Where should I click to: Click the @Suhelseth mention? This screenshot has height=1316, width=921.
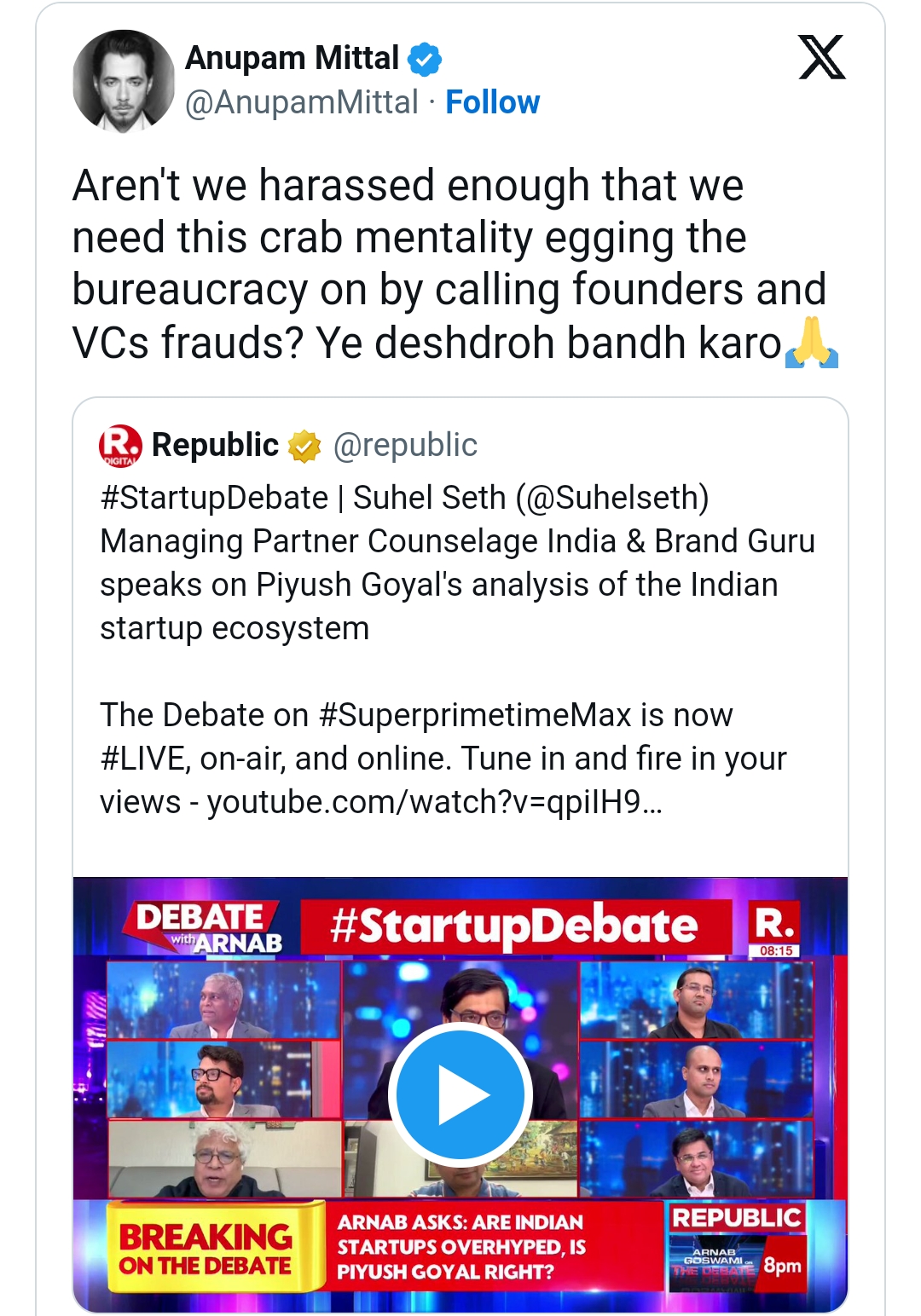coord(612,498)
